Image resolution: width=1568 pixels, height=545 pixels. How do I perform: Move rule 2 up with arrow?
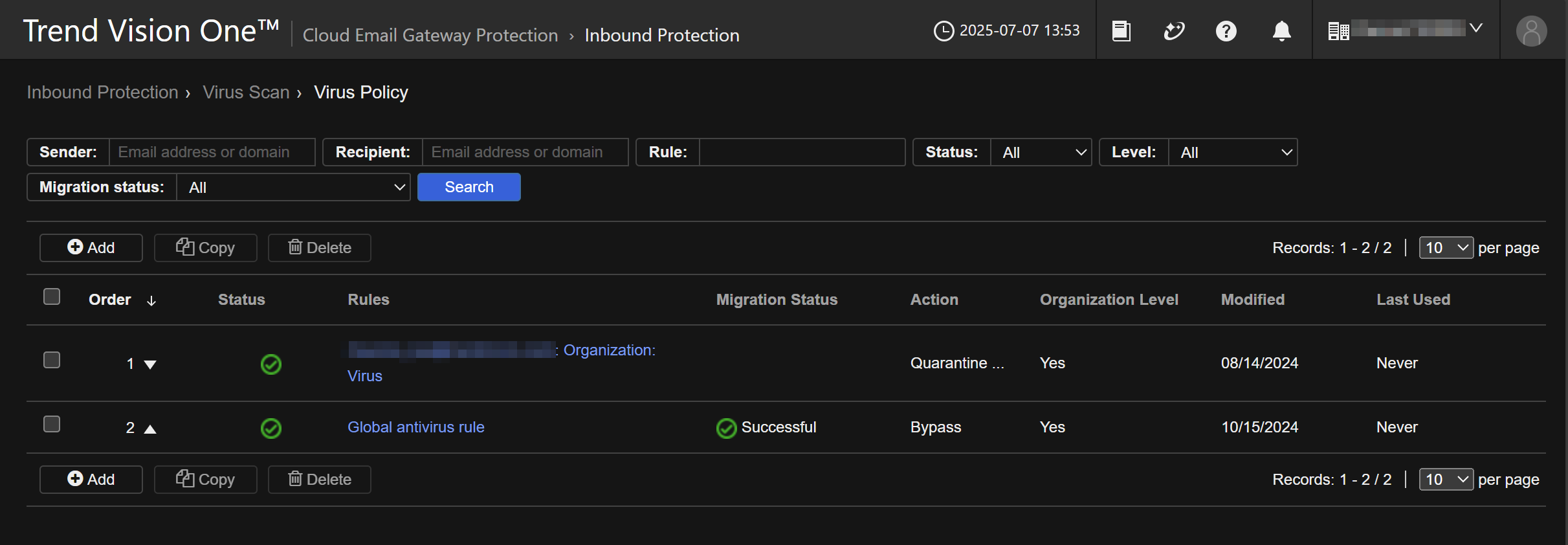point(150,428)
